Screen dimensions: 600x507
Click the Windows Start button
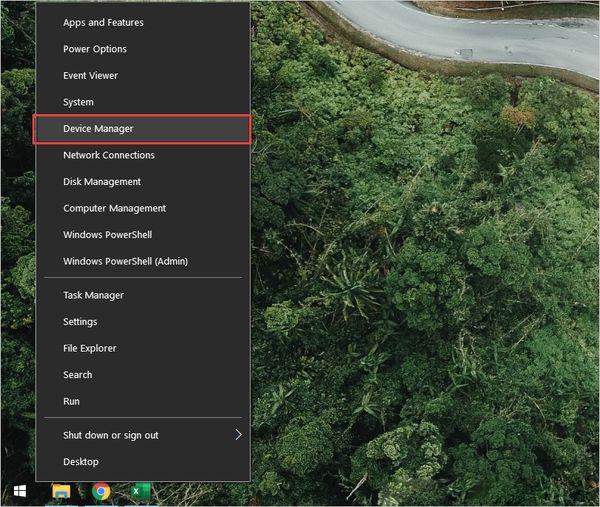click(x=18, y=492)
